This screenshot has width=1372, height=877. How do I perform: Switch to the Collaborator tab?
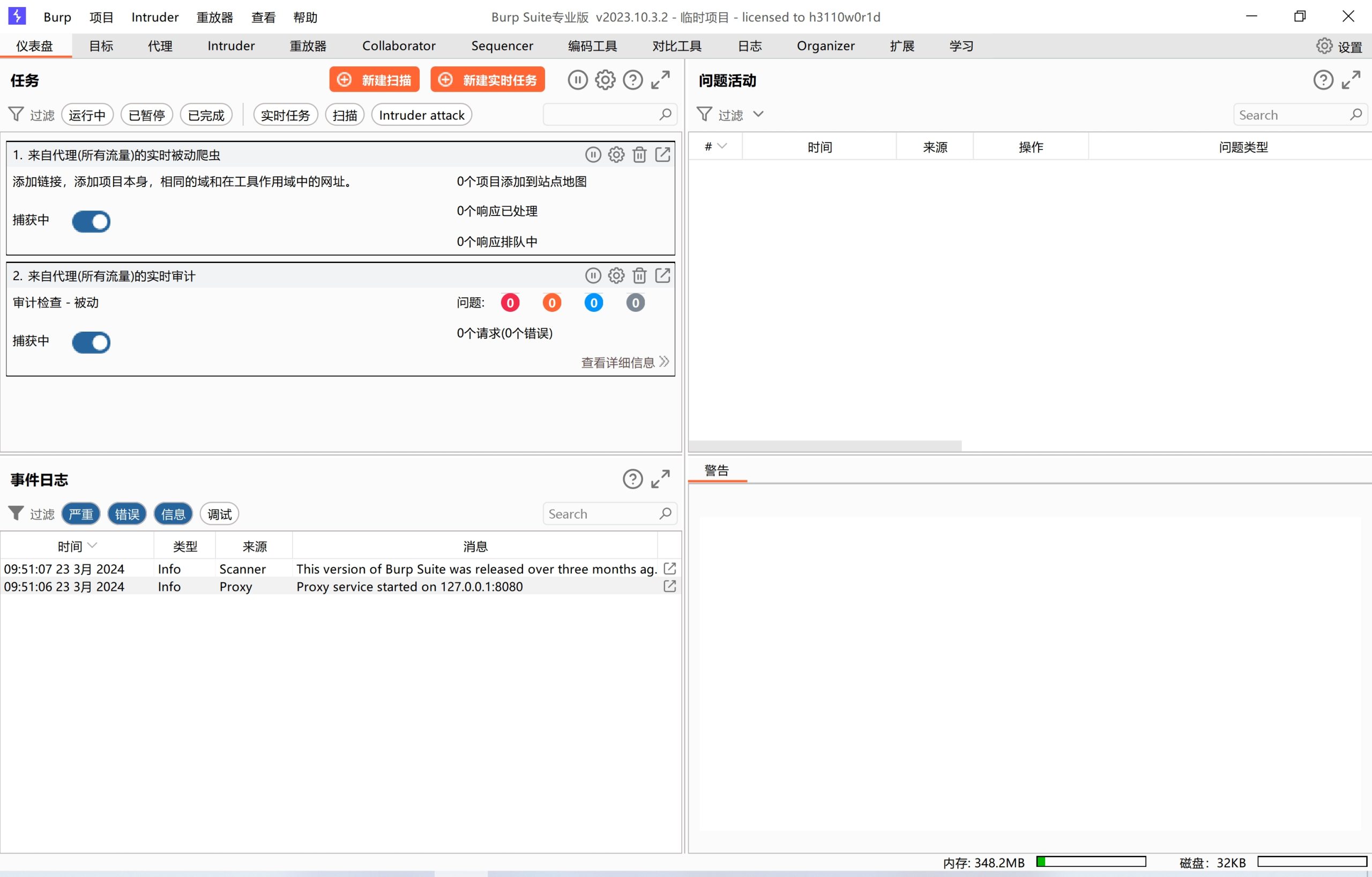tap(399, 46)
